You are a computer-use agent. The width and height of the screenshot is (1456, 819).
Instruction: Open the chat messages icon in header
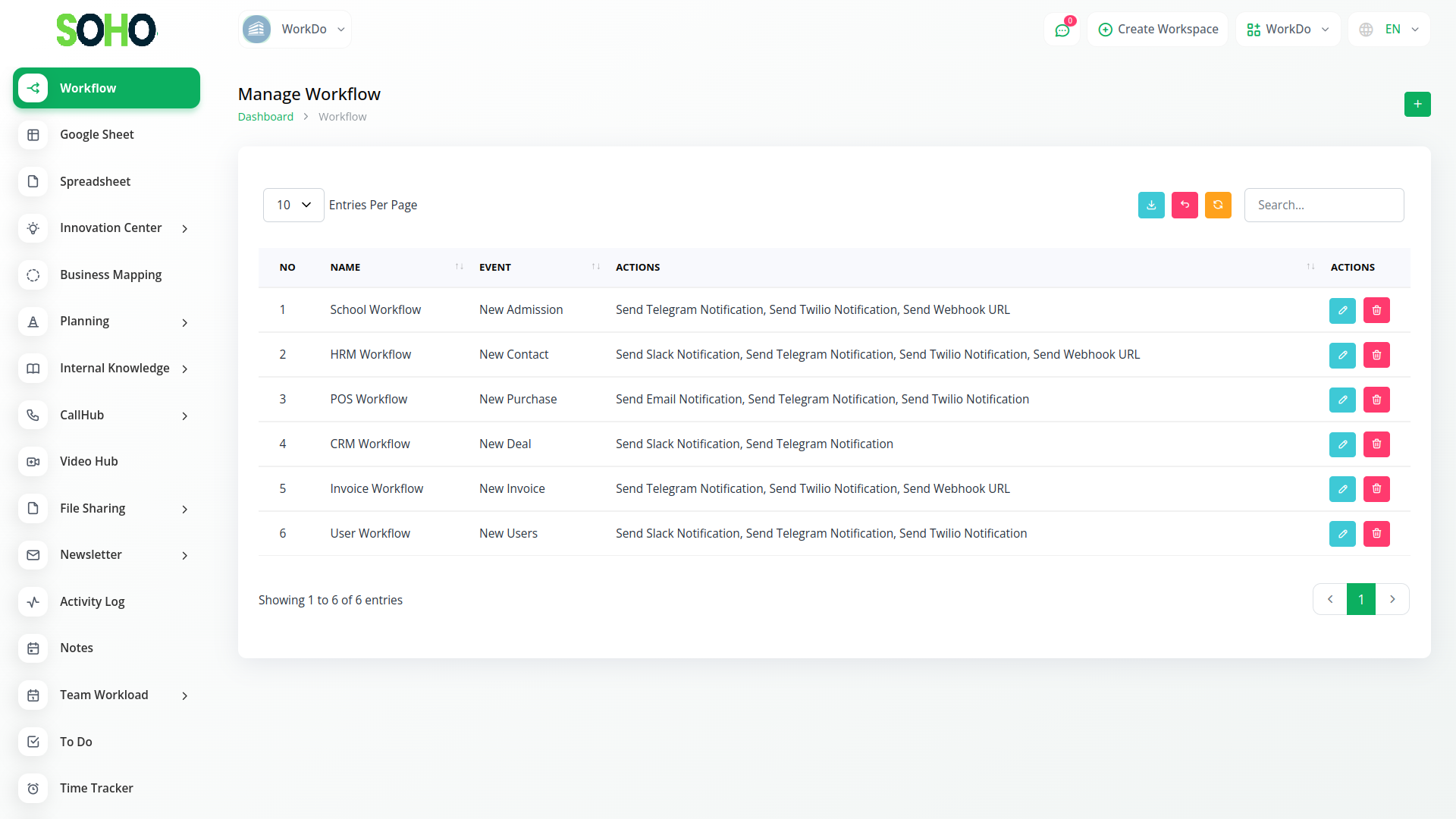pos(1062,30)
